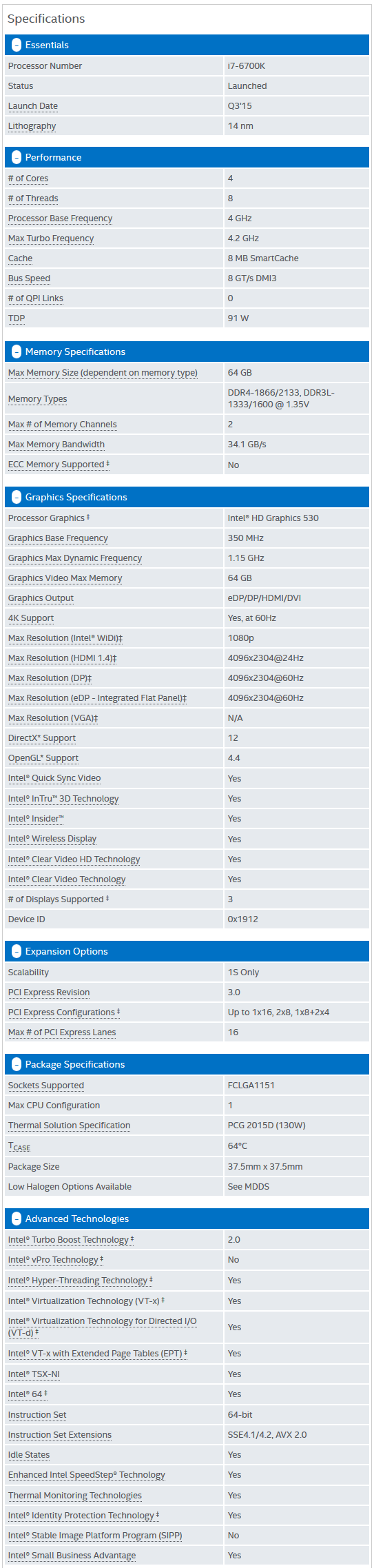This screenshot has height=1568, width=374.
Task: Collapse the Essentials section minus icon
Action: (x=17, y=45)
